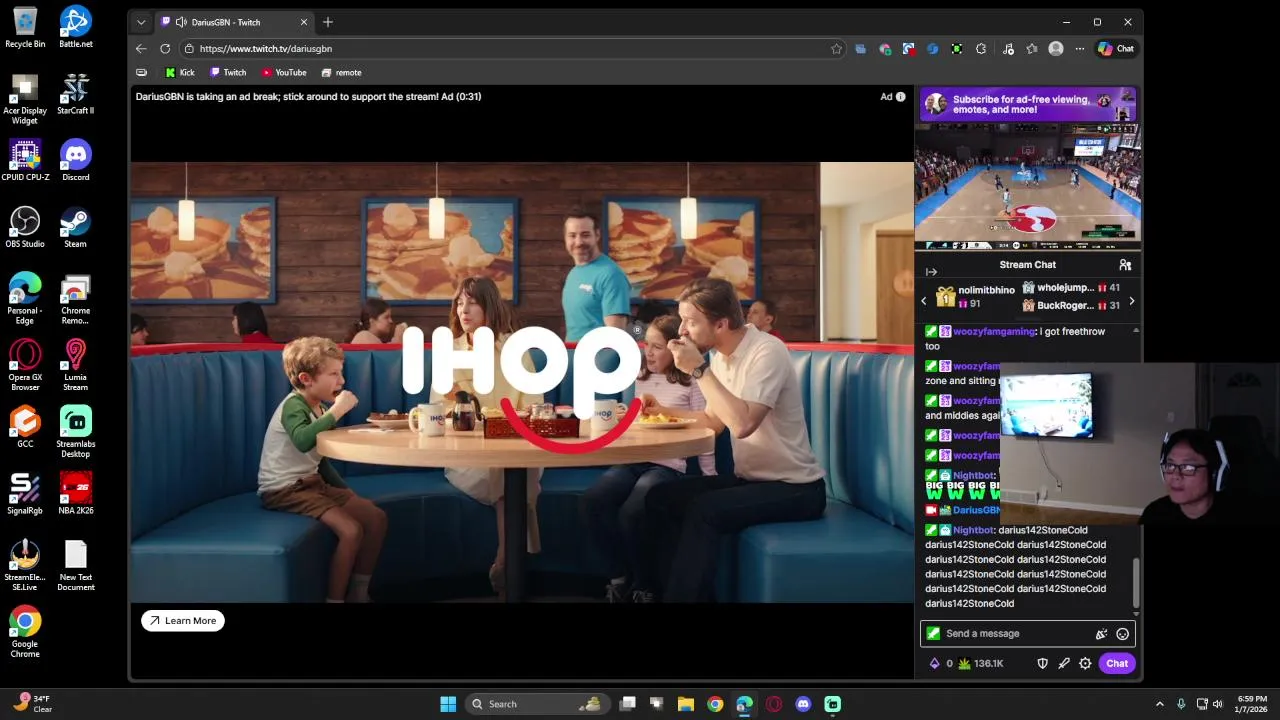This screenshot has width=1280, height=720.
Task: Open chat settings gear icon
Action: click(x=1085, y=663)
